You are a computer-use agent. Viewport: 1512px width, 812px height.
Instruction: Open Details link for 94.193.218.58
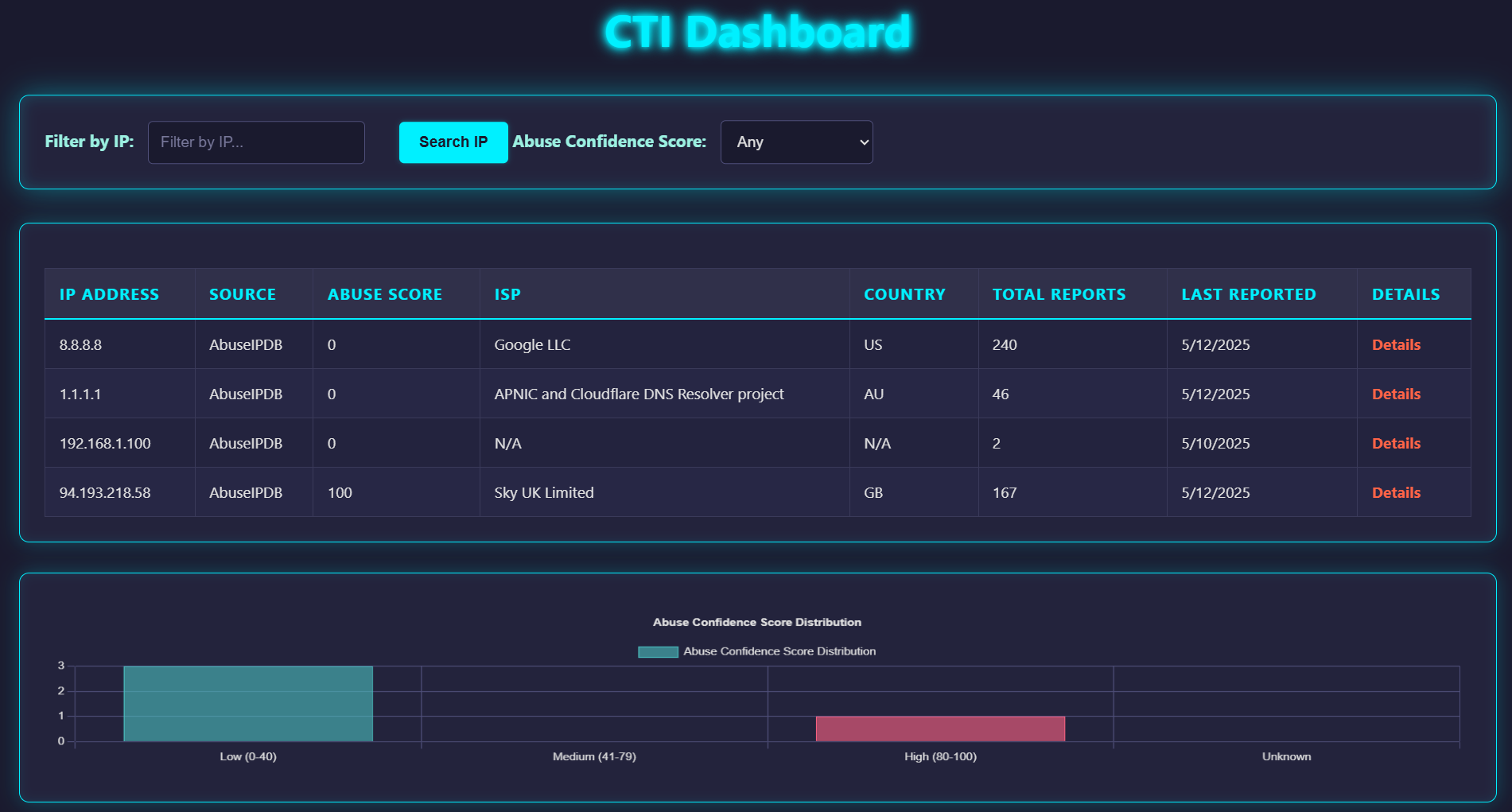(1396, 492)
